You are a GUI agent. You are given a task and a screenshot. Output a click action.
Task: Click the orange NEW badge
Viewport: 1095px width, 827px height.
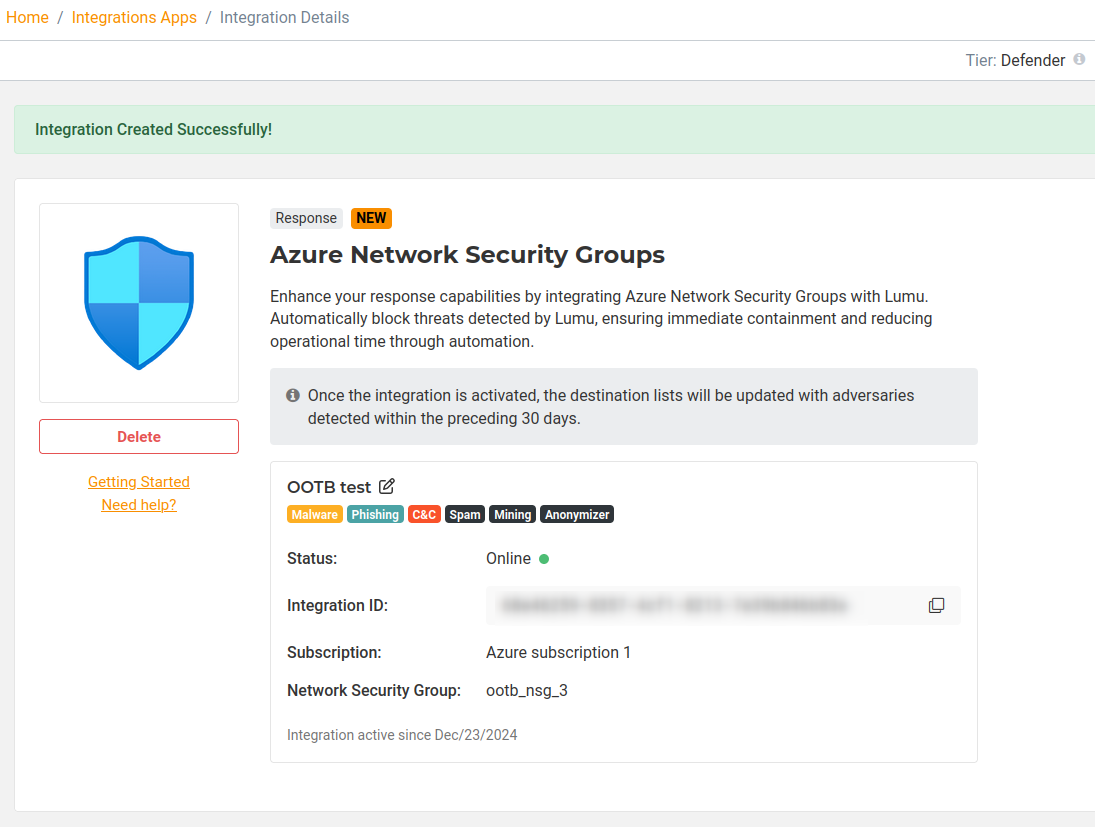click(371, 218)
